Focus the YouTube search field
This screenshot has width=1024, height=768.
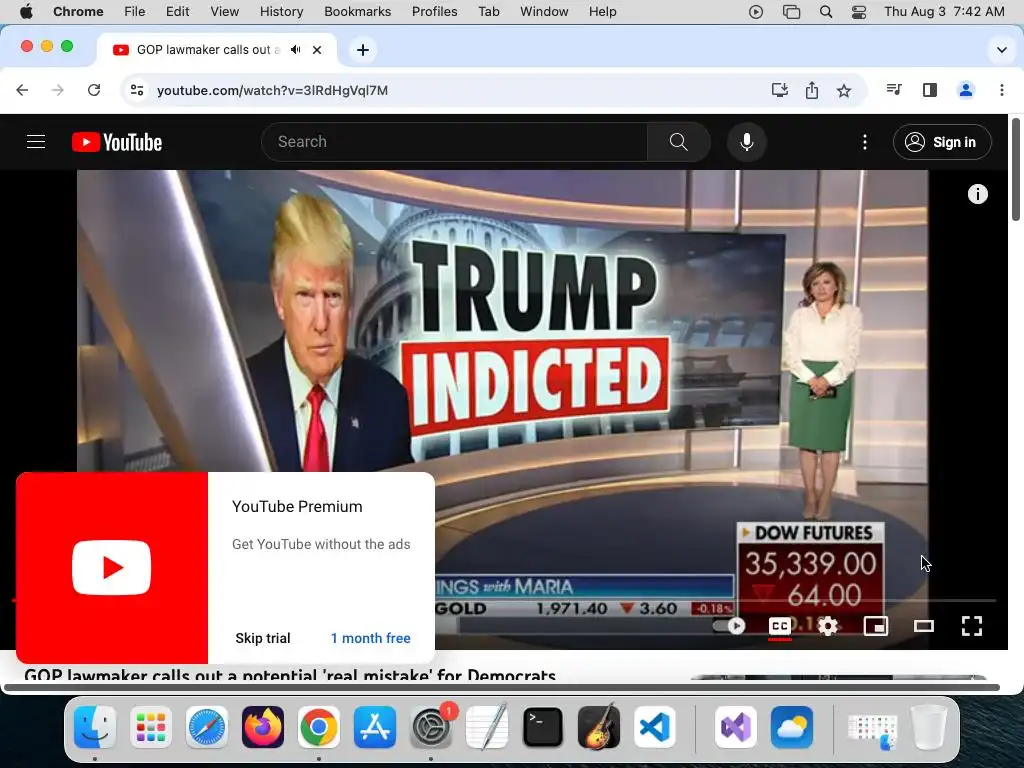pyautogui.click(x=455, y=142)
